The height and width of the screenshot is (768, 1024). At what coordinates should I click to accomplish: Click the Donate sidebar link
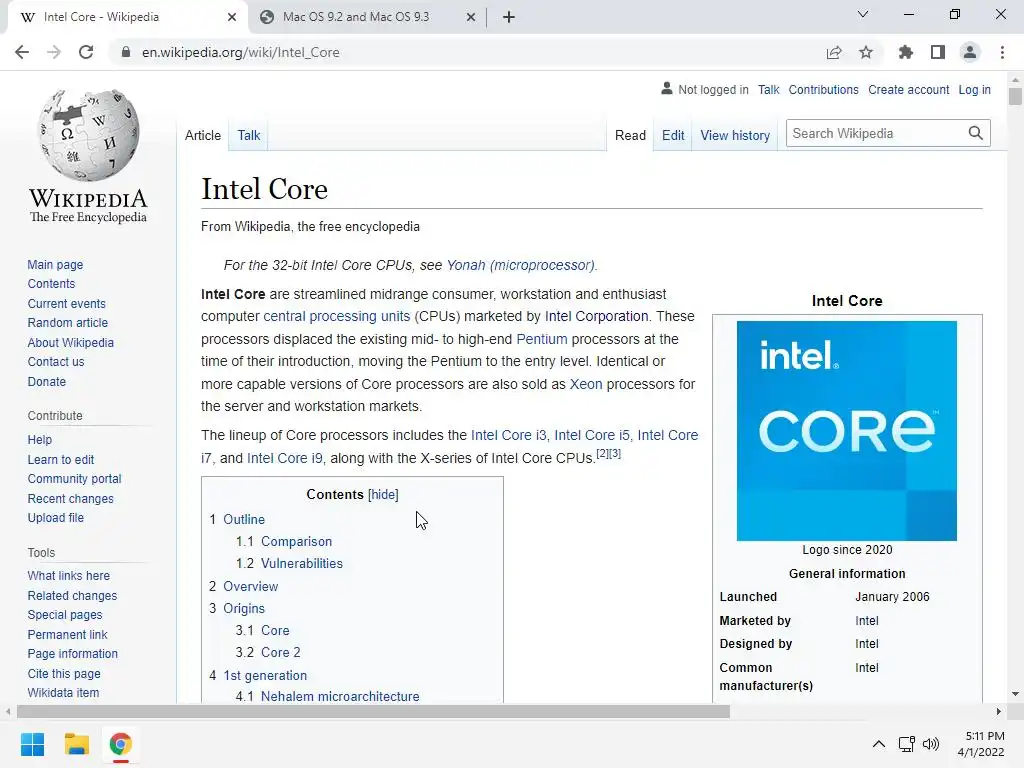(x=46, y=381)
